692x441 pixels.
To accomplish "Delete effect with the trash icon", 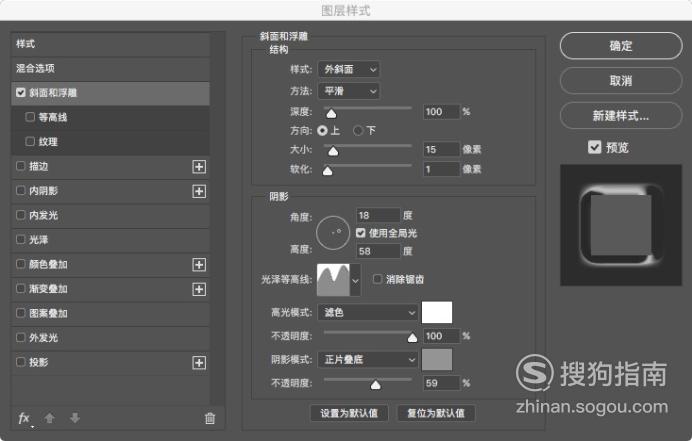I will pyautogui.click(x=210, y=418).
